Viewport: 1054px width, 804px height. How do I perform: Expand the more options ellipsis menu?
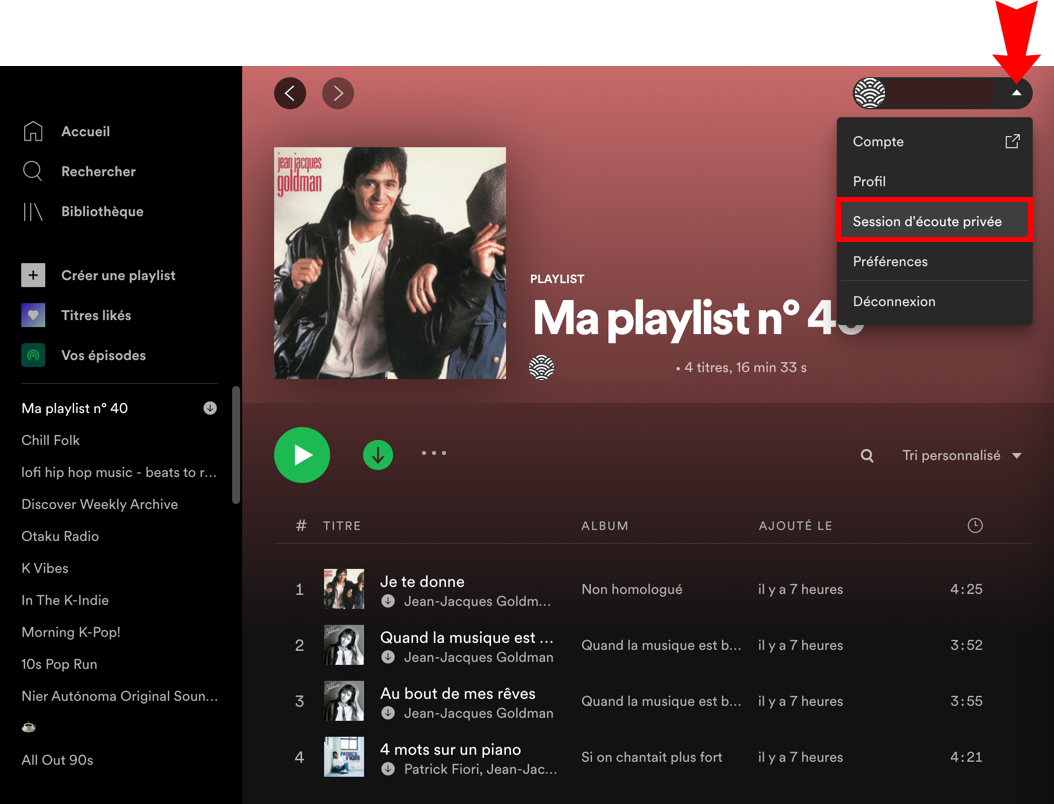[x=434, y=453]
